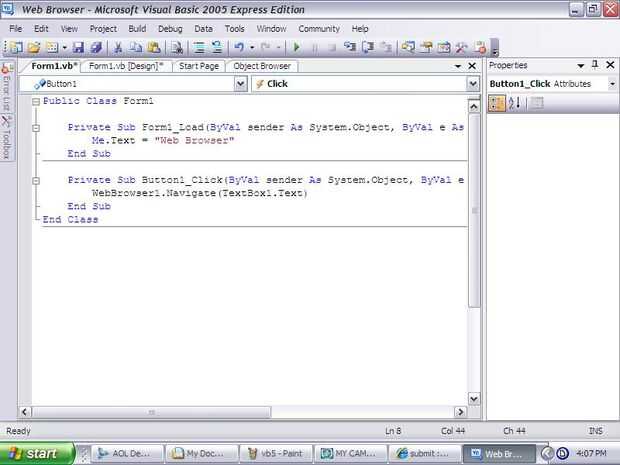Expand the toolbar options overflow arrow
Image resolution: width=620 pixels, height=465 pixels.
(494, 48)
